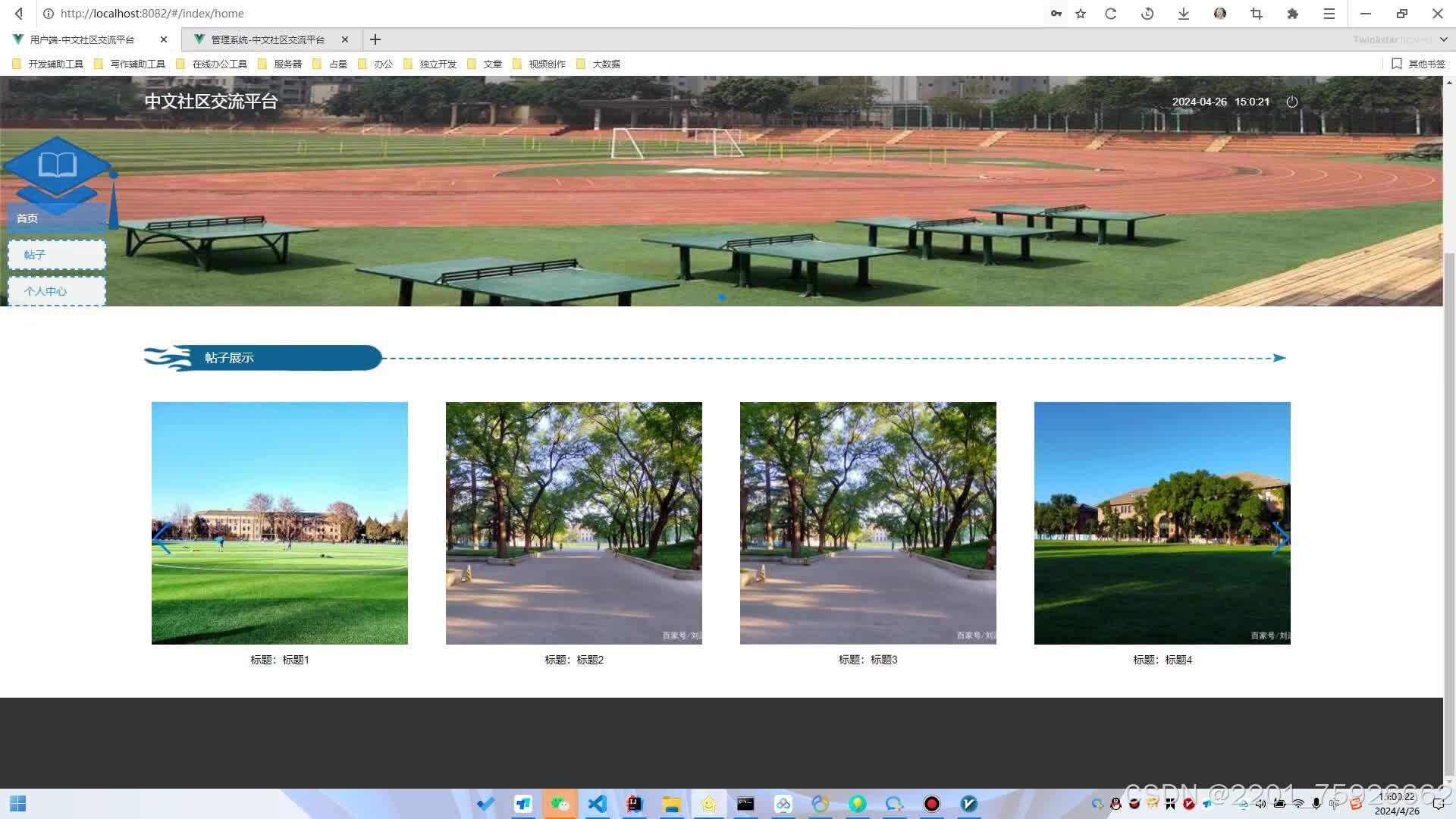Select 帖子 in the side menu
The image size is (1456, 819).
click(57, 255)
